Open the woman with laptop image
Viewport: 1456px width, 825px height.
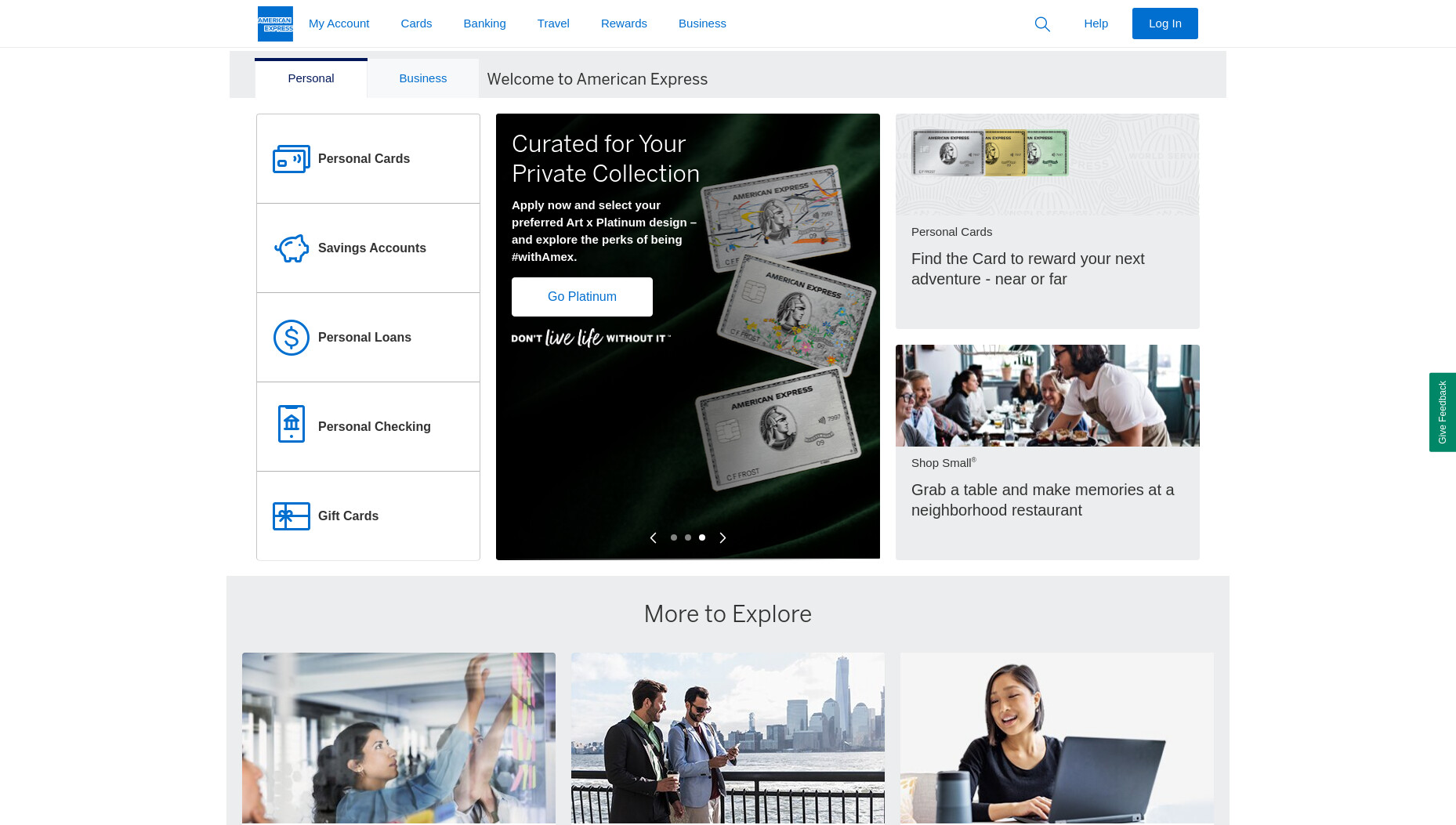[x=1056, y=738]
